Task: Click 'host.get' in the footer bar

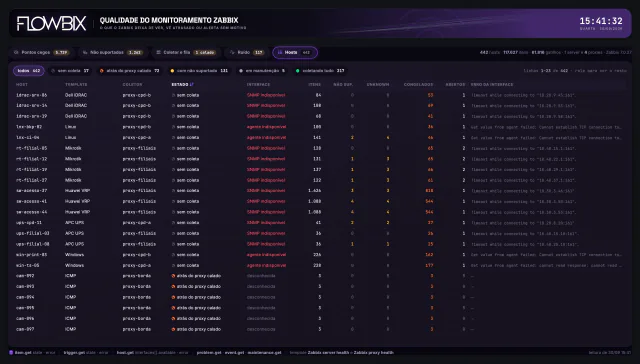Action: [125, 353]
